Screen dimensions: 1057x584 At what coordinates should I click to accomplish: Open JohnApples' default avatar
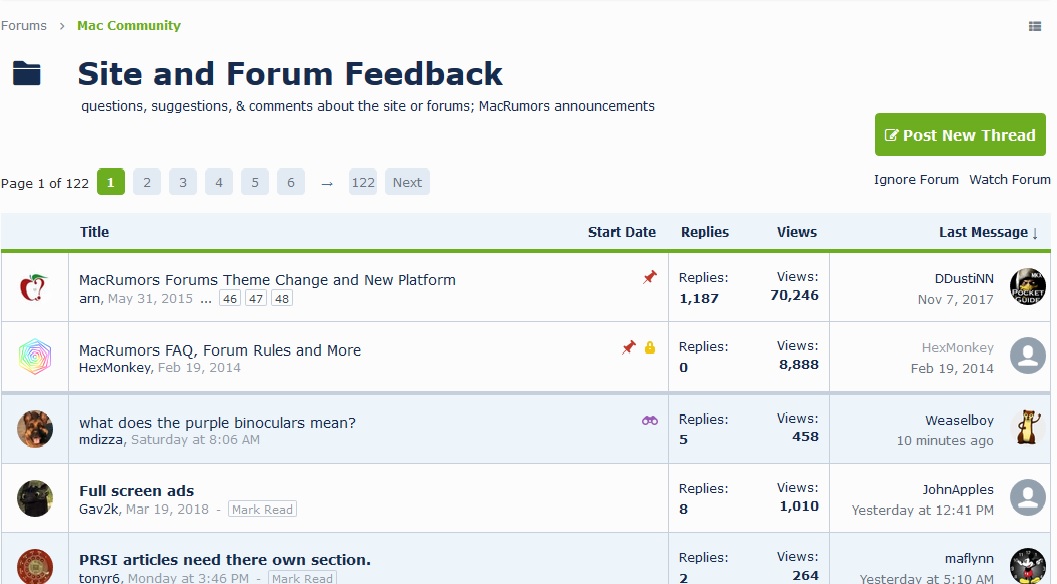pyautogui.click(x=1027, y=497)
